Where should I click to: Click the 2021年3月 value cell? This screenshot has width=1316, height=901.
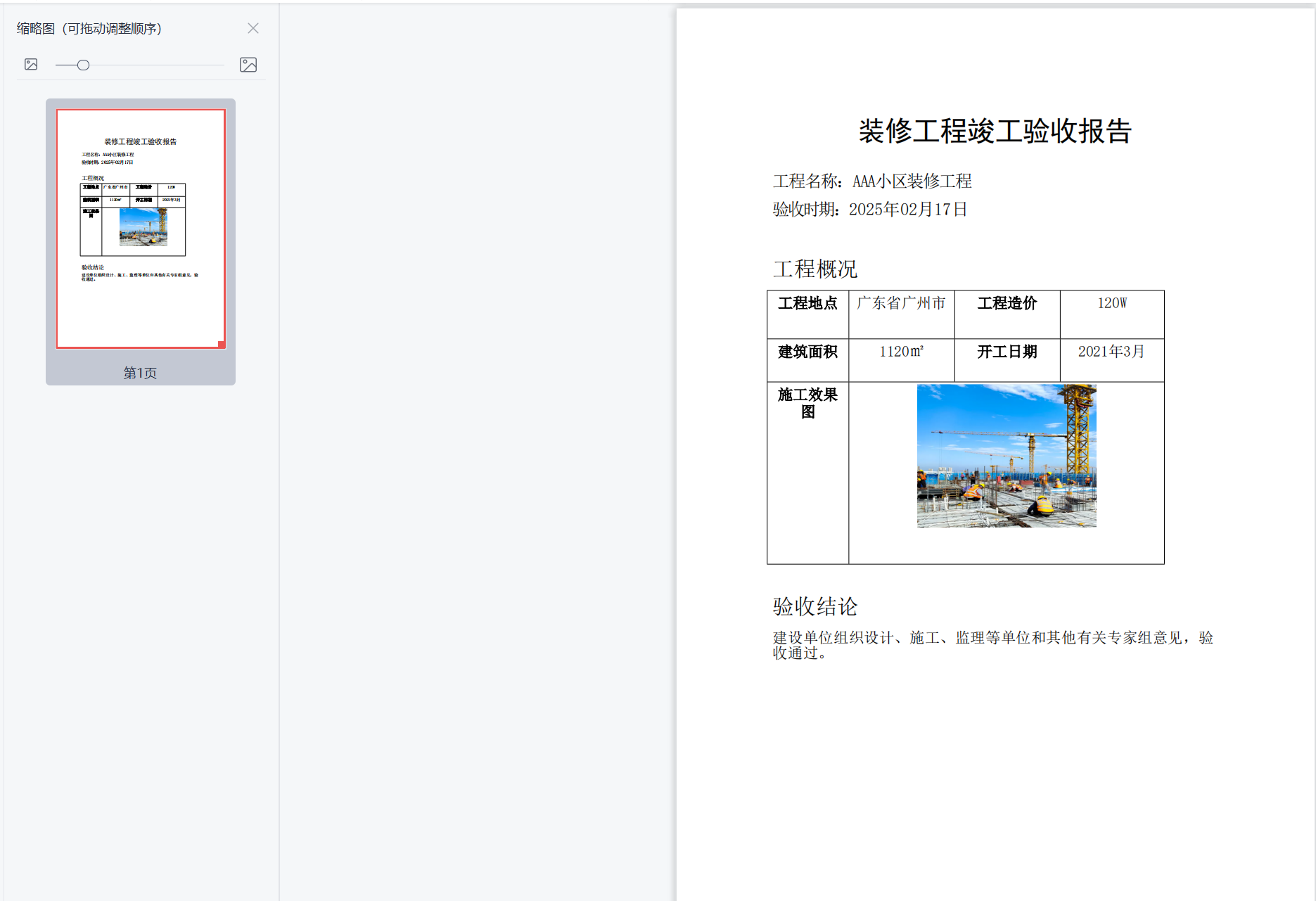click(1111, 352)
